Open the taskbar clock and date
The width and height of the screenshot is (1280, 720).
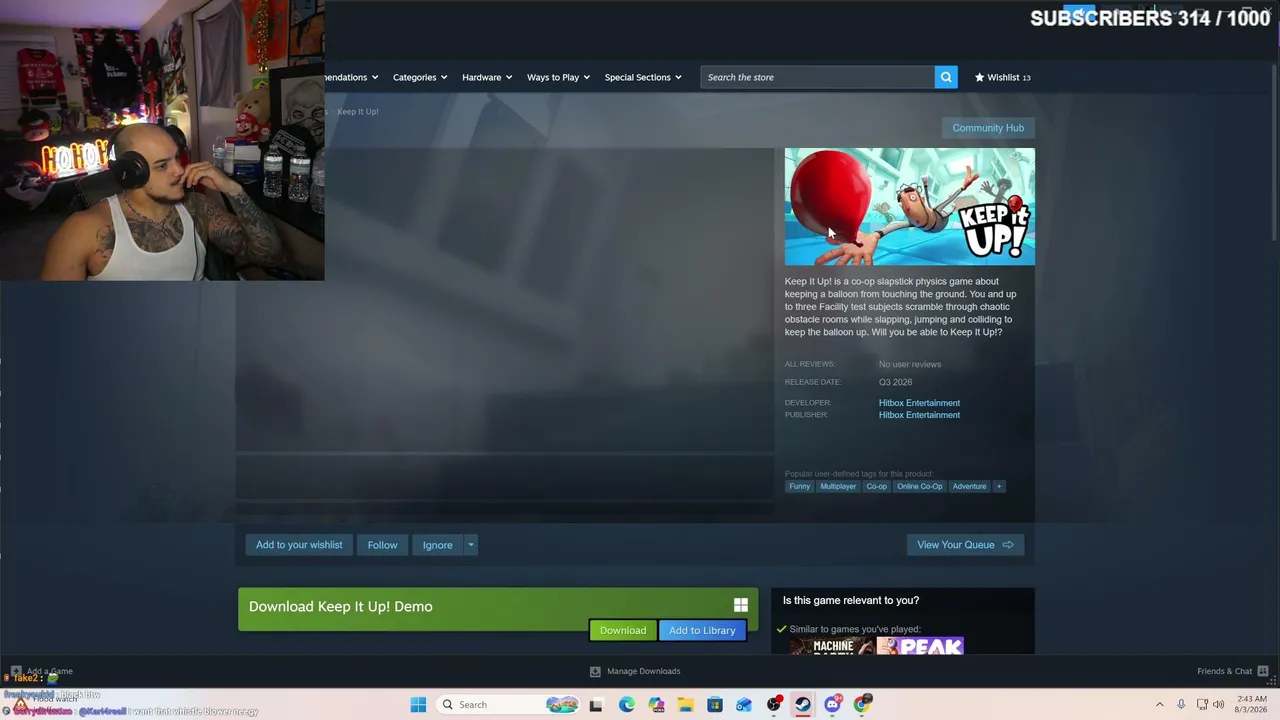pos(1253,704)
